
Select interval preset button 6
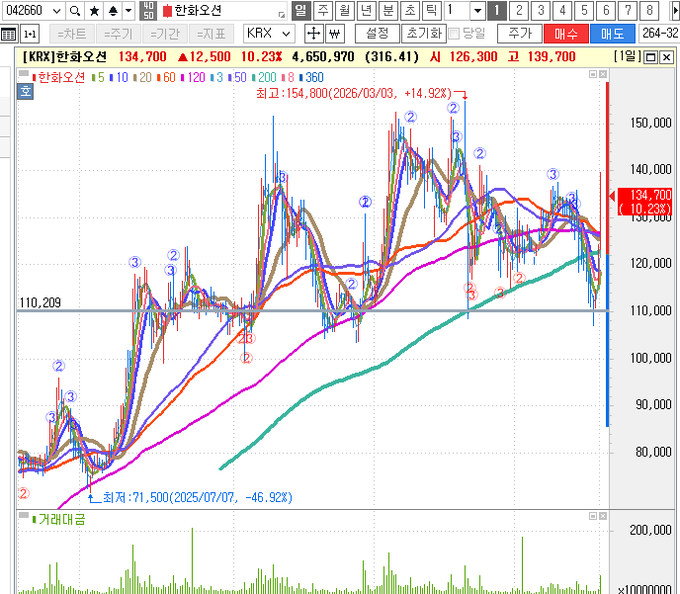pos(606,10)
